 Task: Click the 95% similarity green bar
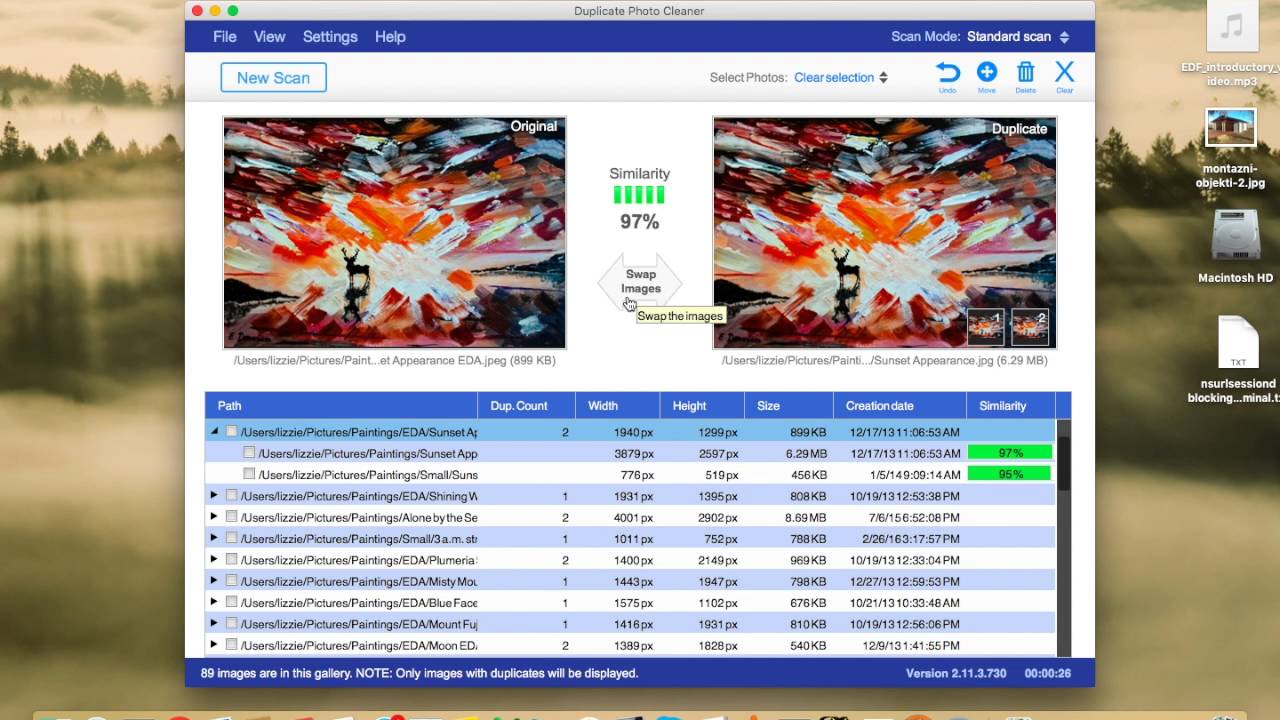(1010, 474)
